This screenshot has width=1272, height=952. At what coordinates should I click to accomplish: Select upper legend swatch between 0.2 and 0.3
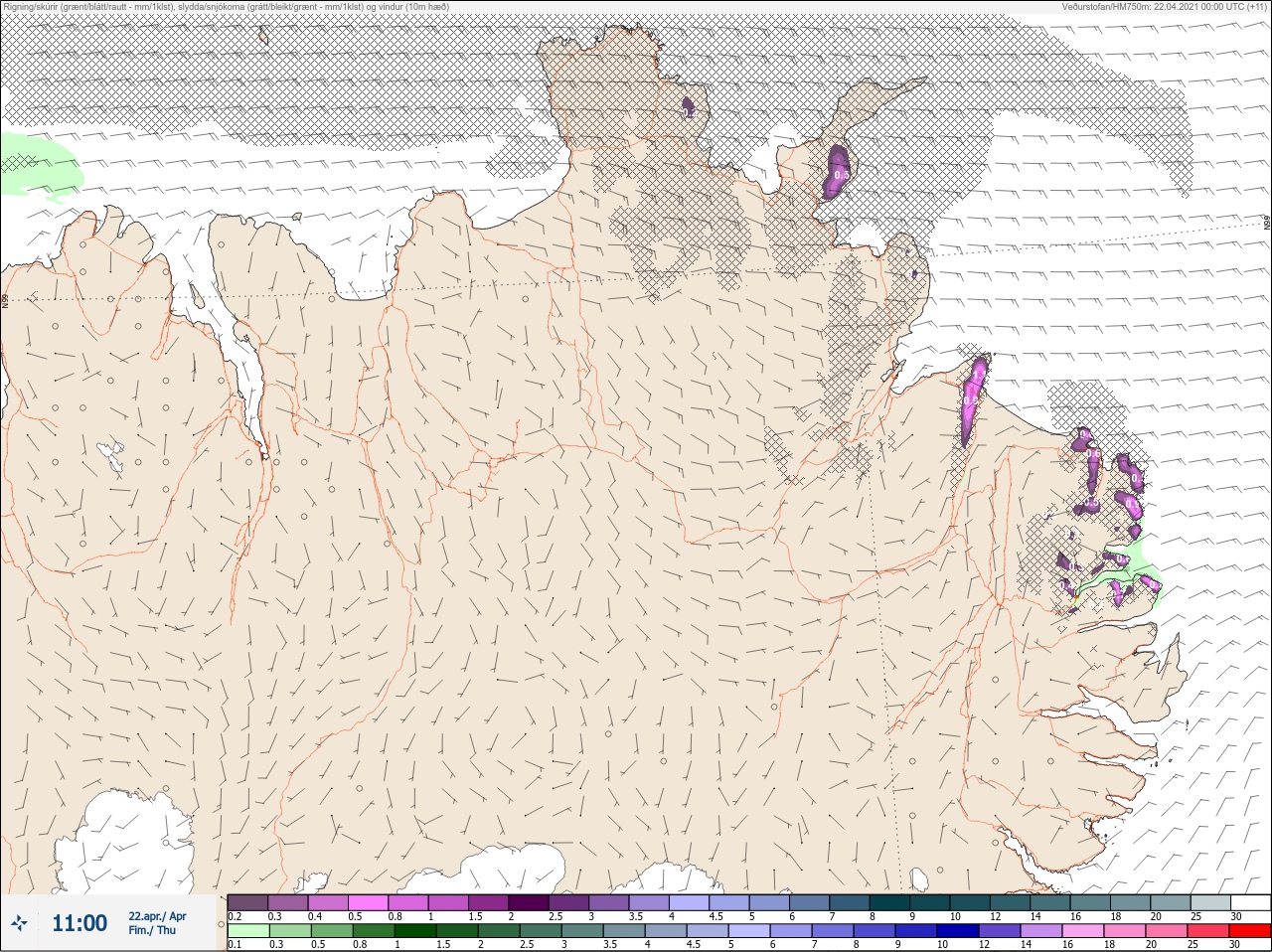pyautogui.click(x=248, y=902)
